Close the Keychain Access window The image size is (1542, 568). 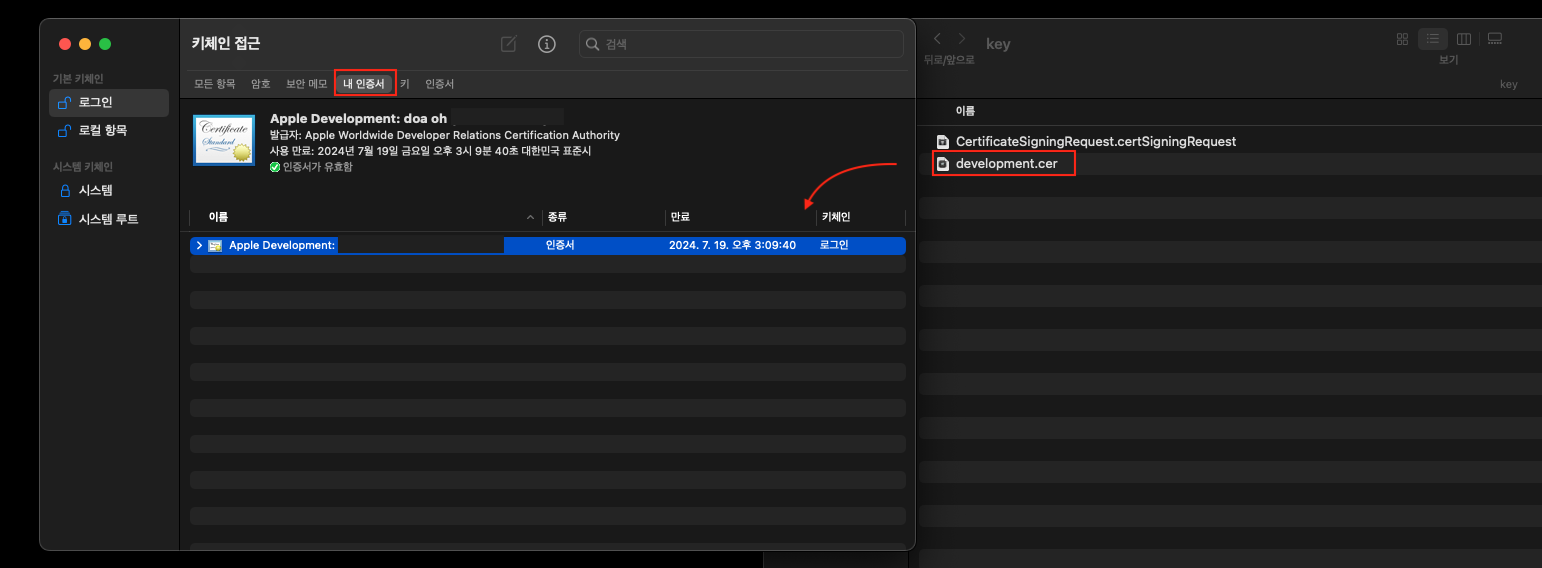click(x=65, y=44)
